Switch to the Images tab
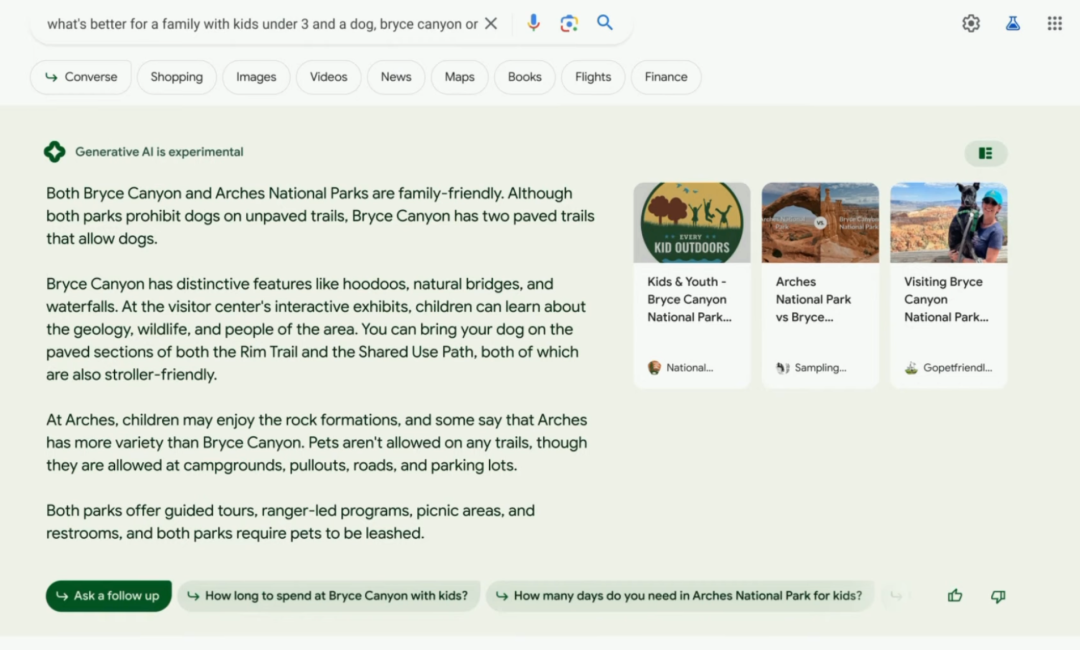The image size is (1080, 650). pos(256,77)
